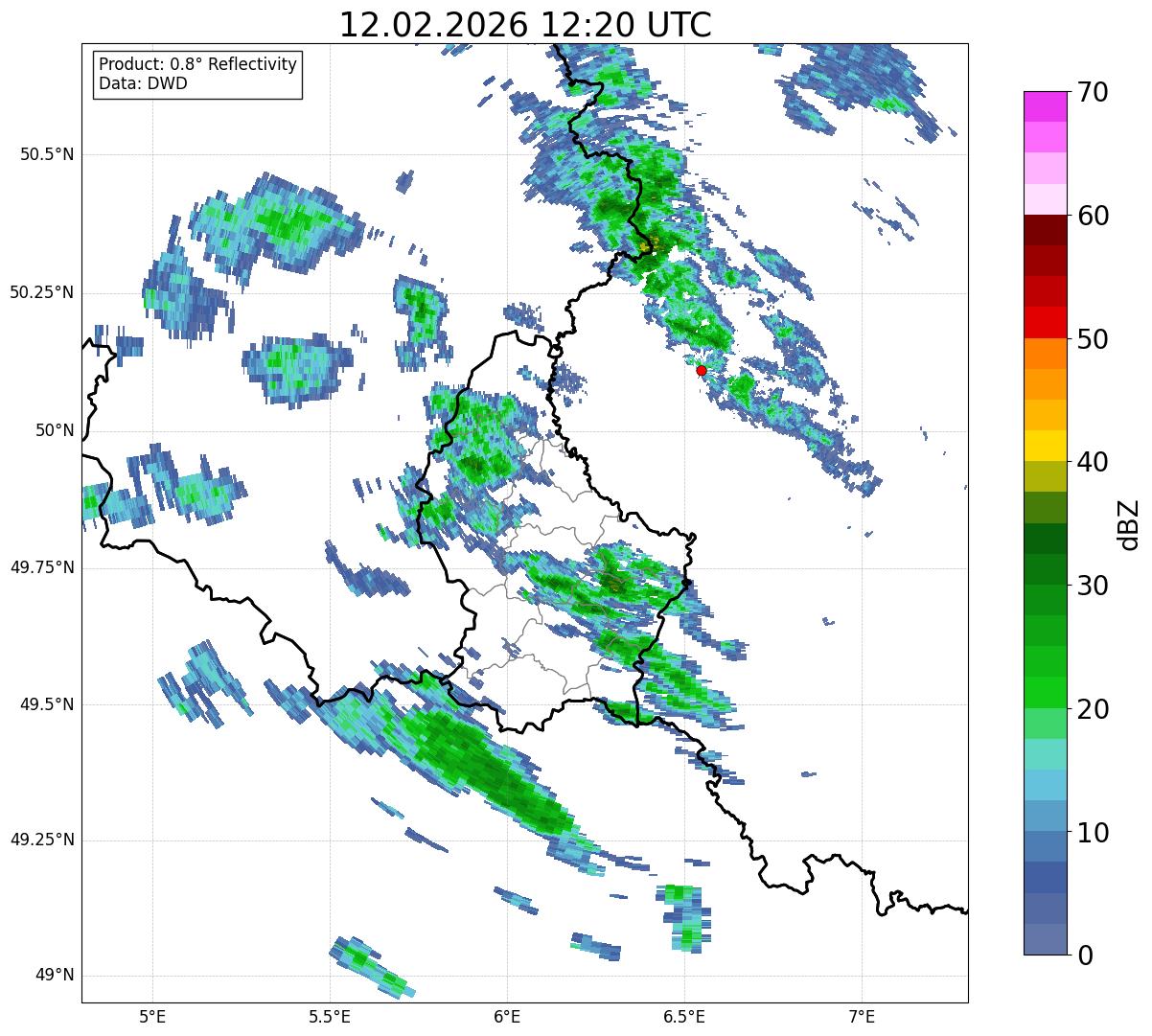Click the title "12.02.2026 12:20 UTC"
This screenshot has width=1152, height=1036.
tap(525, 25)
